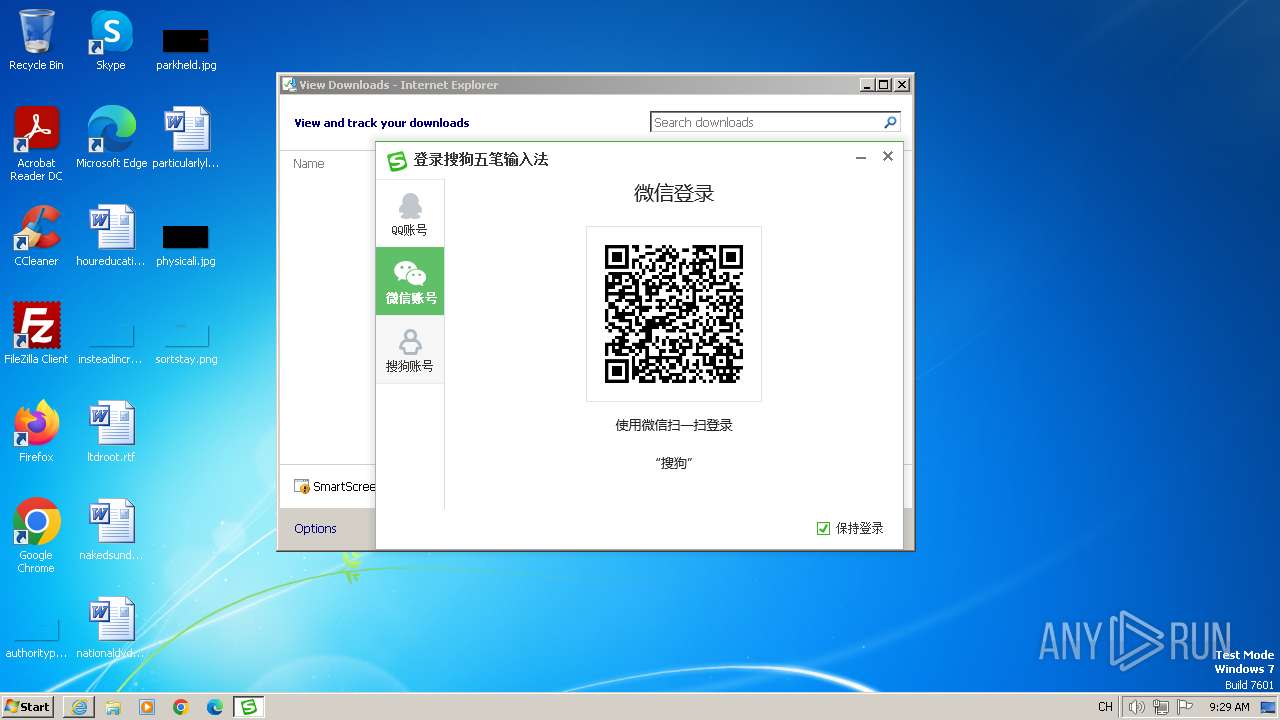
Task: Select the particularlyl... Word document
Action: pyautogui.click(x=186, y=138)
